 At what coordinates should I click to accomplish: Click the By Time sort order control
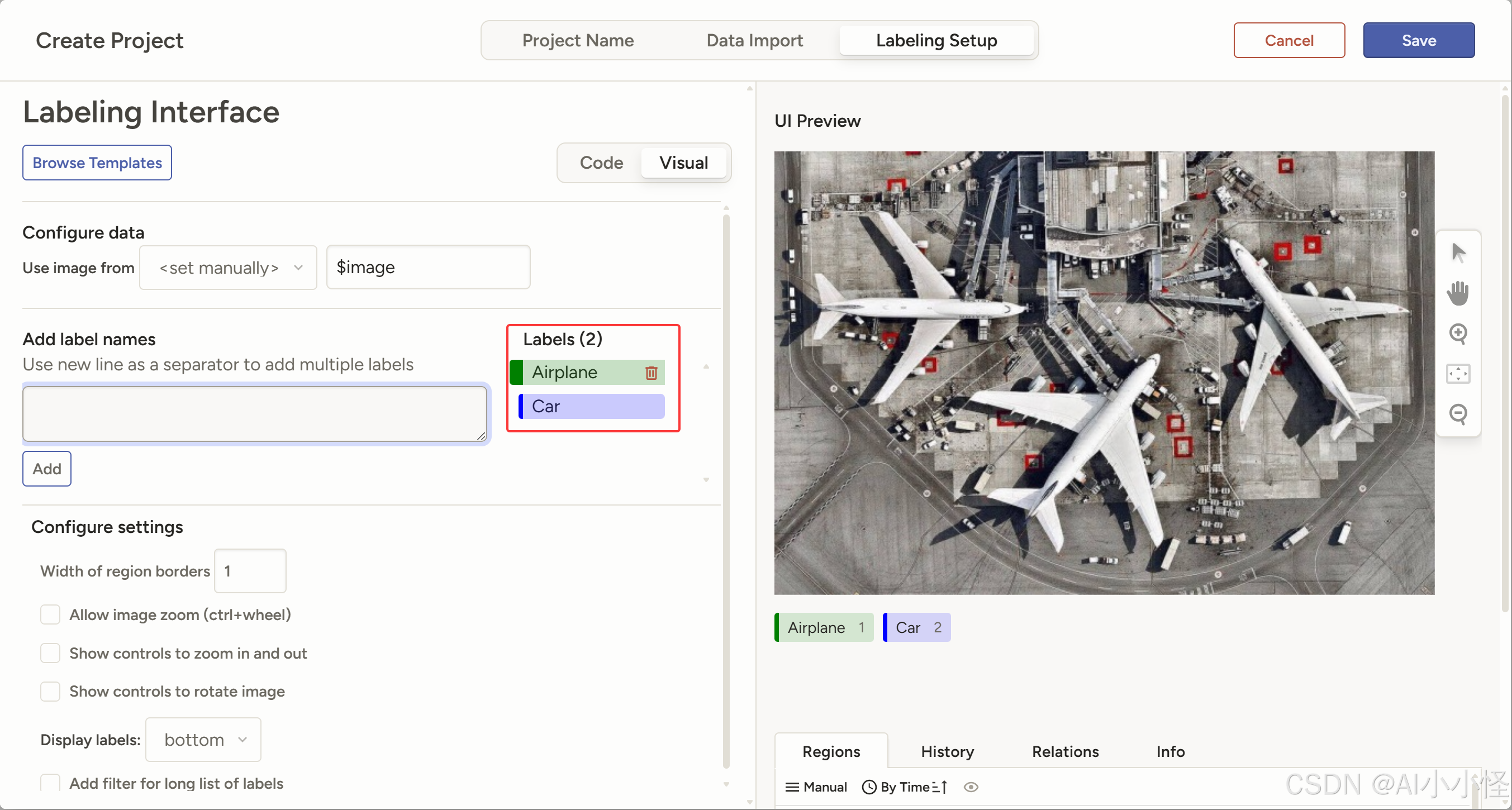click(x=905, y=787)
